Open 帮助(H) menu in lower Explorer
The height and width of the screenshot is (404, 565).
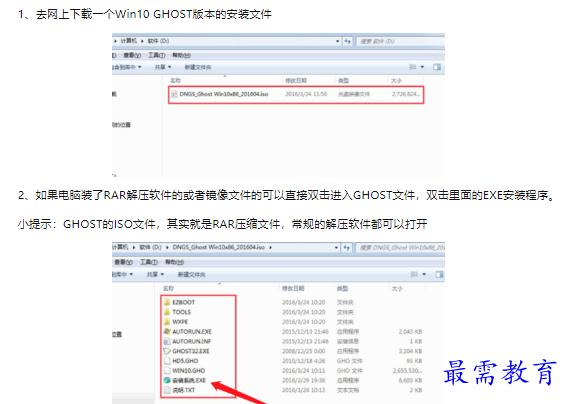174,262
